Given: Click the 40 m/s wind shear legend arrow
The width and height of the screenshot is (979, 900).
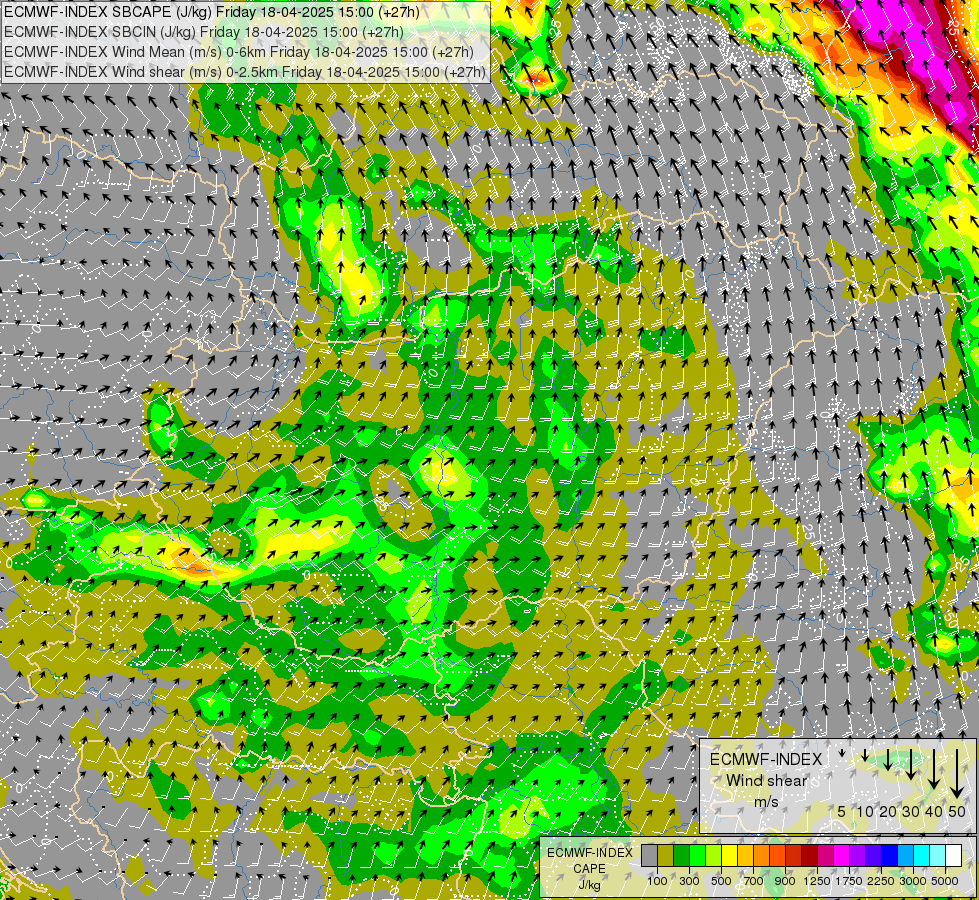Looking at the screenshot, I should [x=934, y=769].
